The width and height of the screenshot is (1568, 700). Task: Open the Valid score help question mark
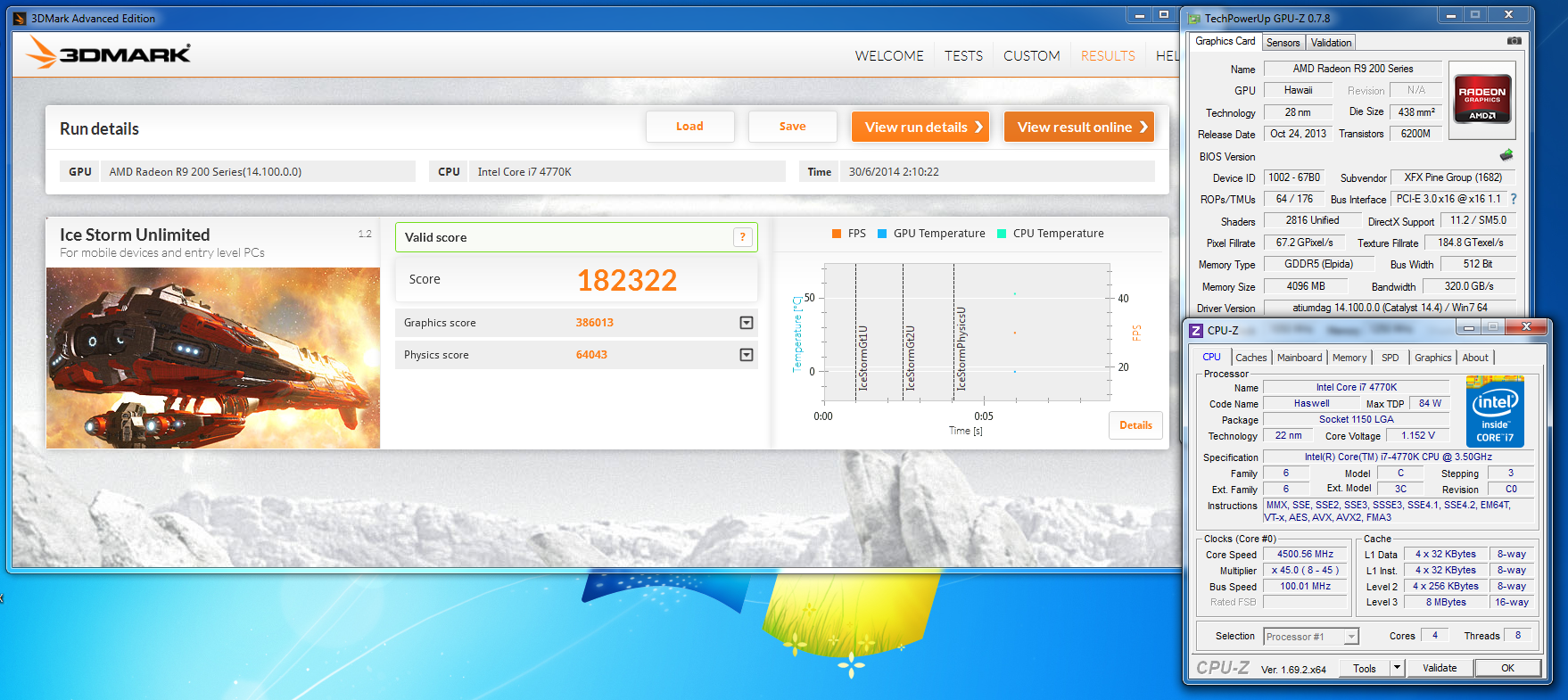(743, 237)
